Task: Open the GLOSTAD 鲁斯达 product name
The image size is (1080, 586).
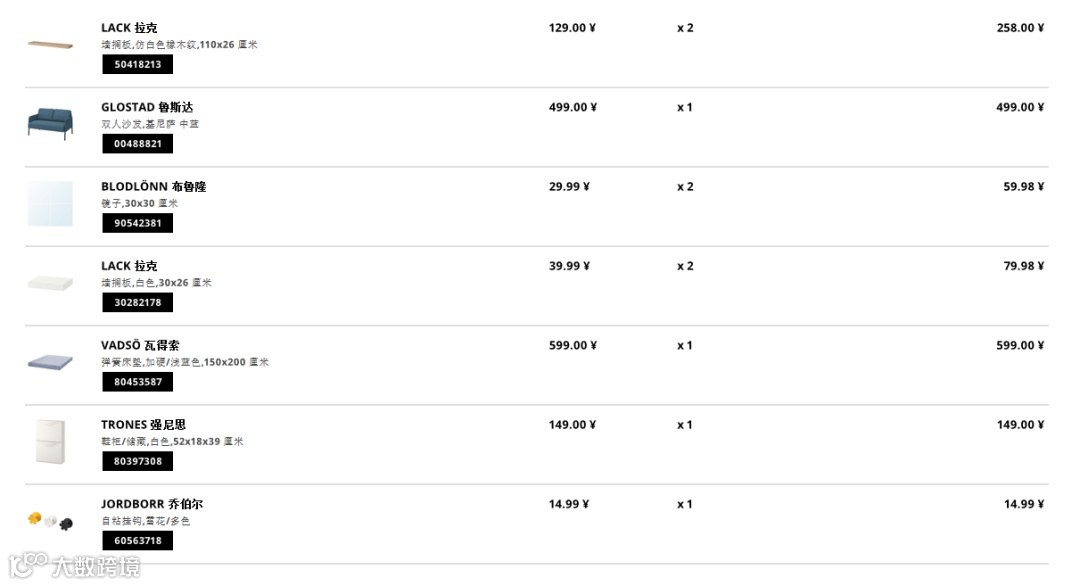Action: pos(147,107)
